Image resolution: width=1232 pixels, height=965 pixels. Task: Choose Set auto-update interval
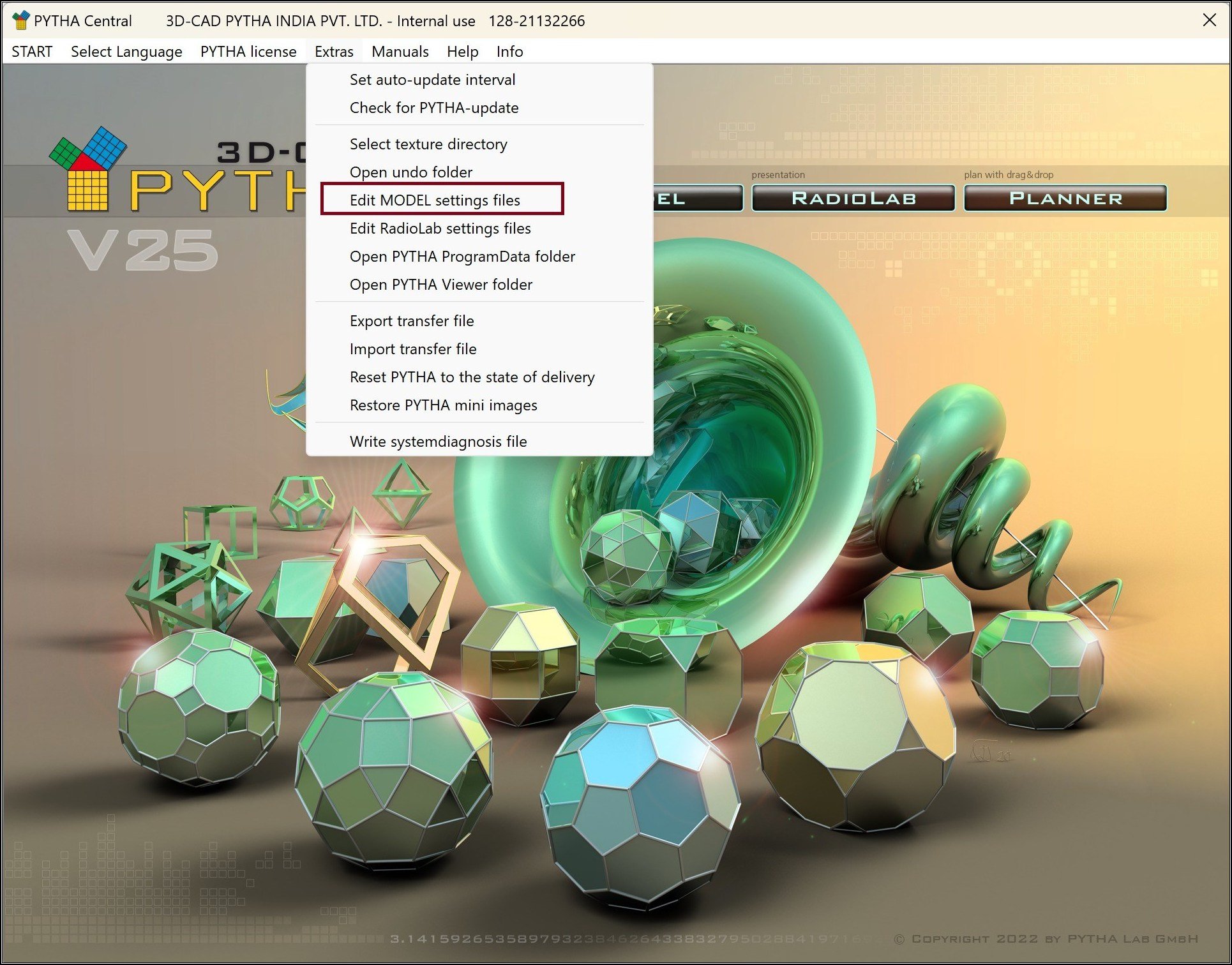[x=479, y=80]
